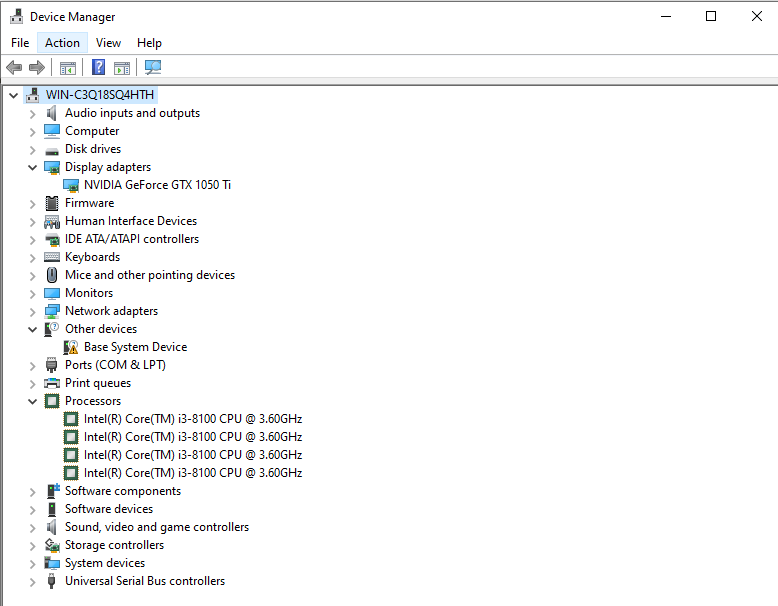Collapse the Other devices node
This screenshot has width=778, height=606.
pyautogui.click(x=32, y=330)
